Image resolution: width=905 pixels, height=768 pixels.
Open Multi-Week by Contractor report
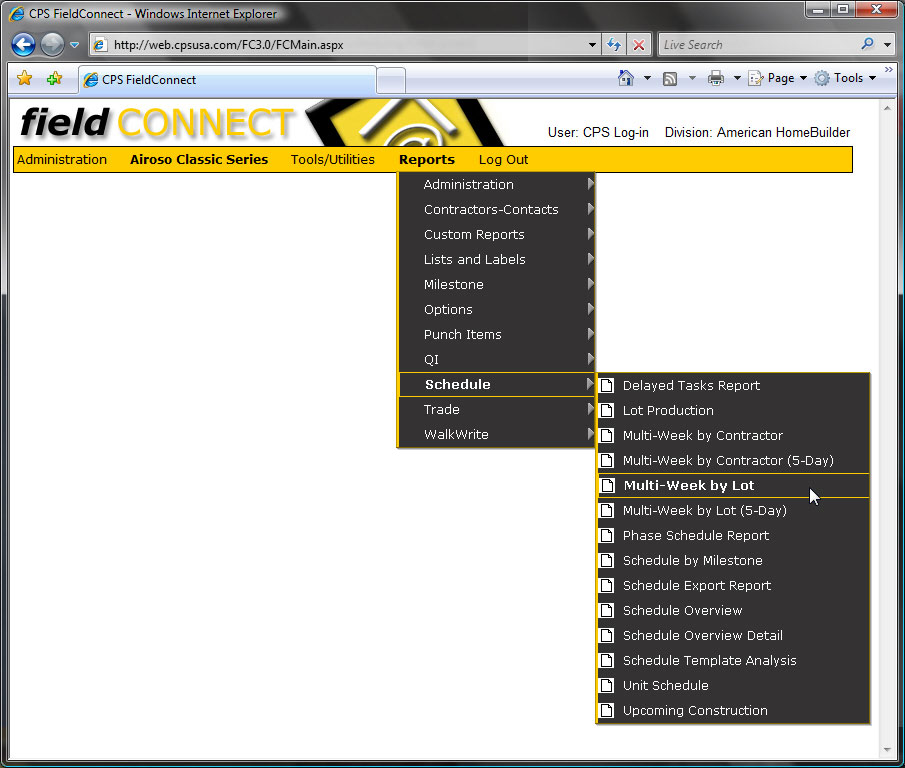coord(733,436)
